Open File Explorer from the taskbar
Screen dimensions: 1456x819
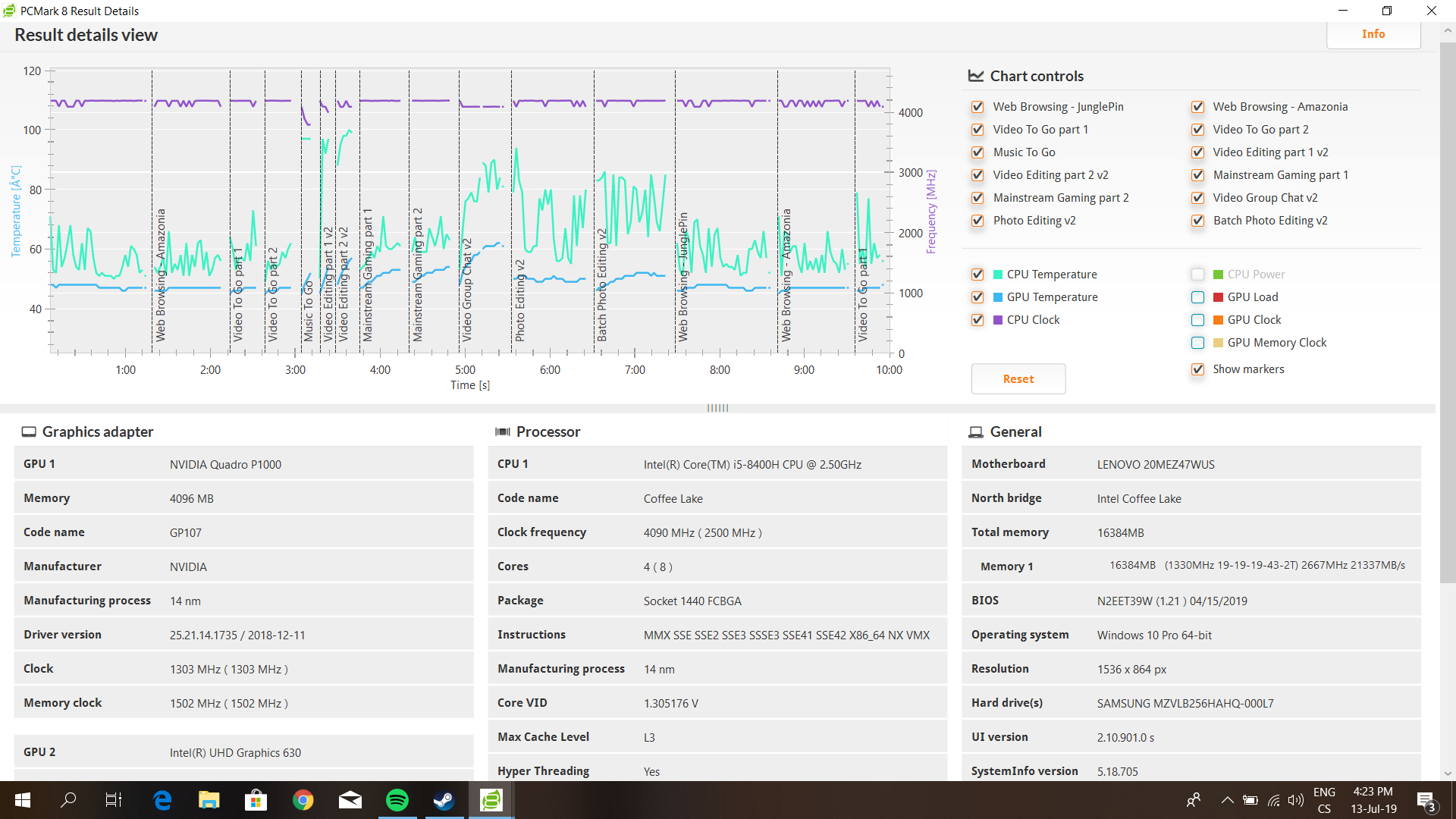pos(209,800)
